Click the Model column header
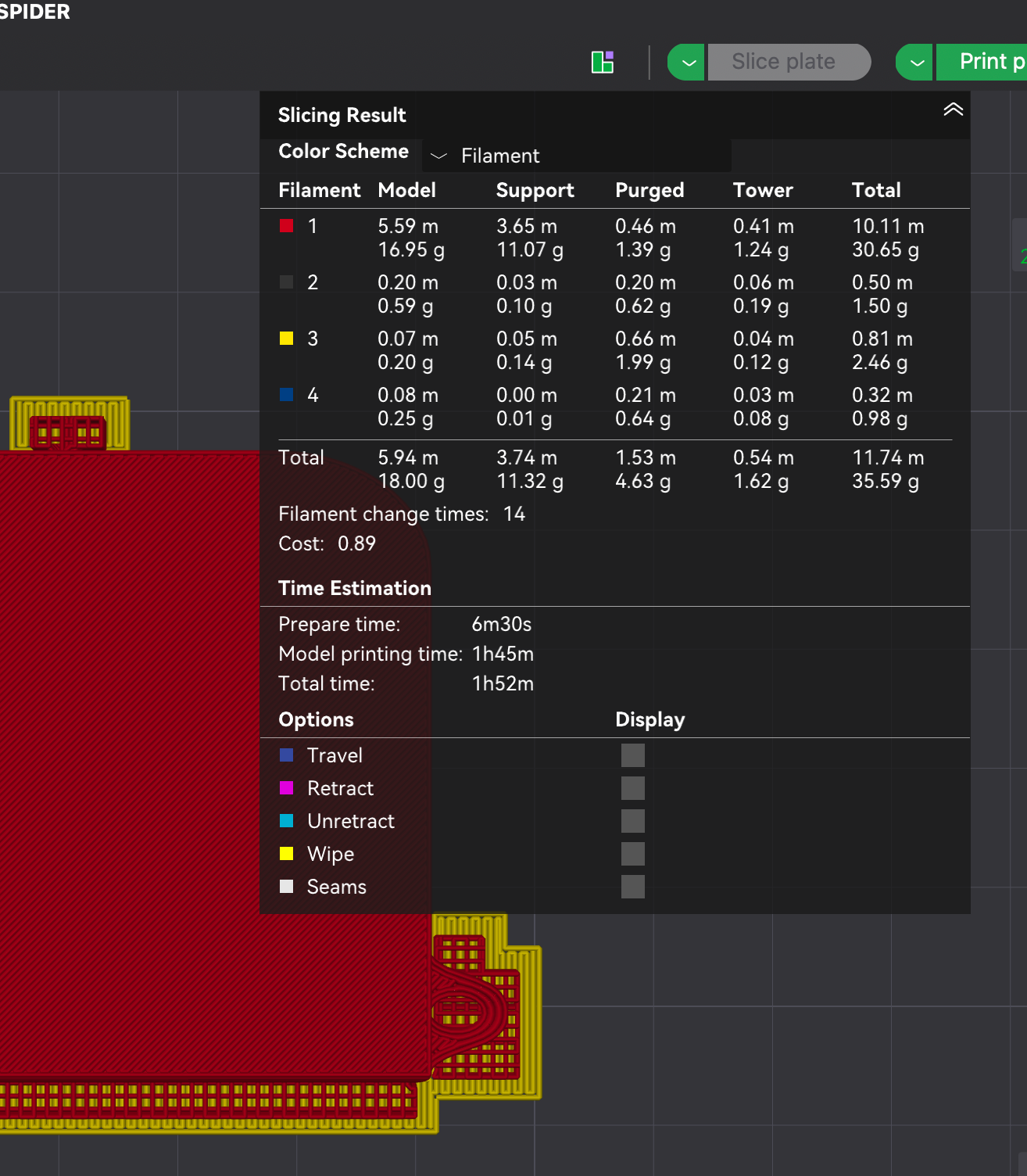The width and height of the screenshot is (1027, 1176). 406,190
